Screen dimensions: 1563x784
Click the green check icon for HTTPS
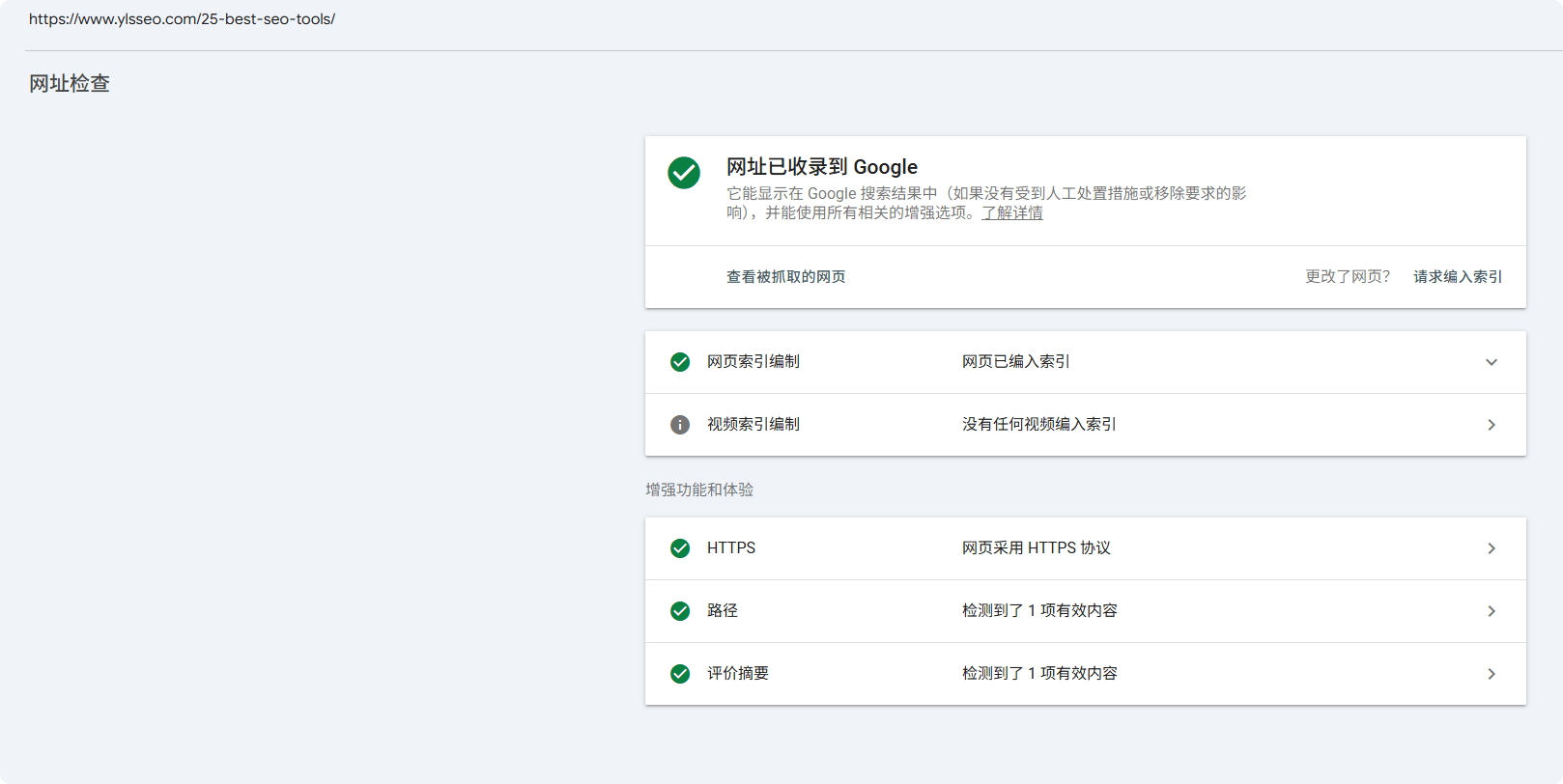[680, 548]
